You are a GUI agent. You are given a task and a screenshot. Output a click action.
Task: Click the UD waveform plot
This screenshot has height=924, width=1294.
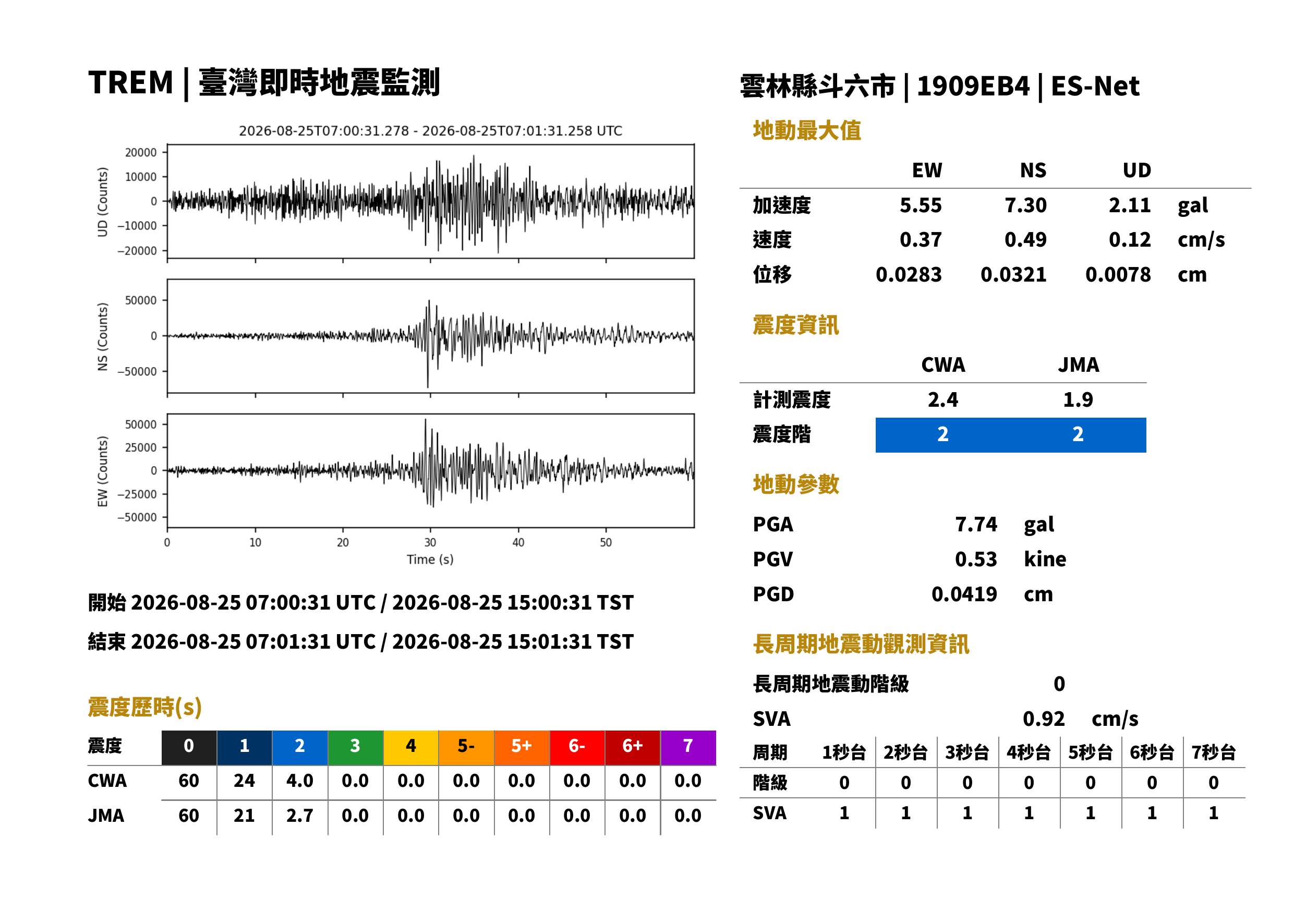[431, 201]
